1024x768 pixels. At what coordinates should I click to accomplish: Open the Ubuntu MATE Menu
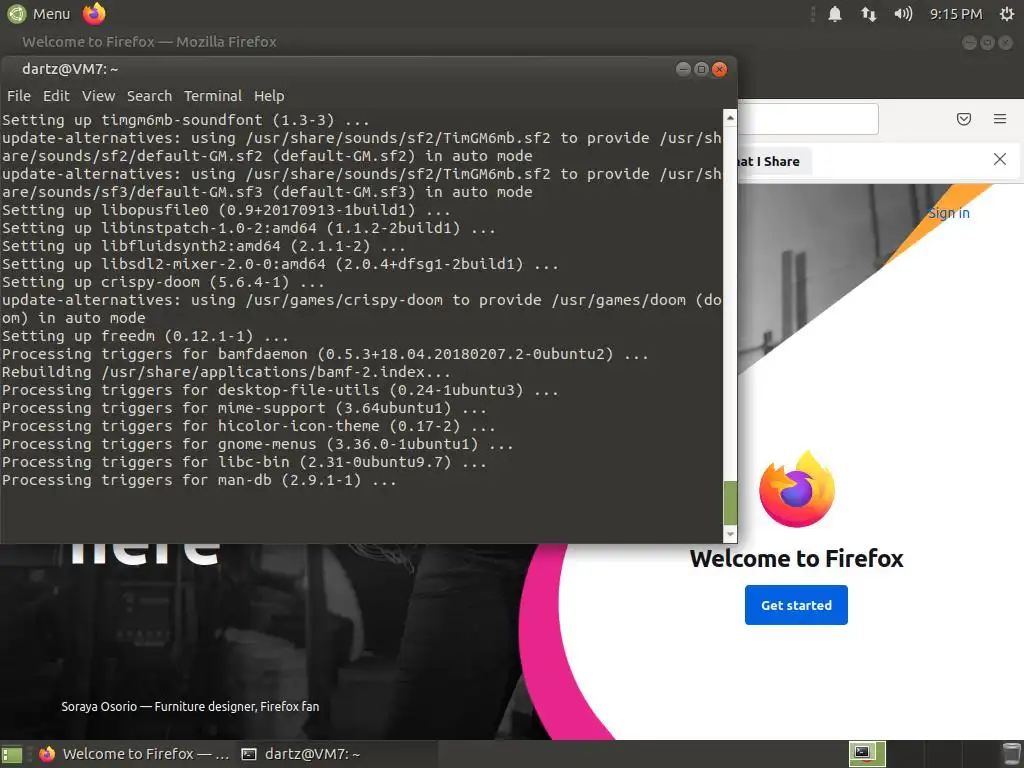[x=39, y=14]
